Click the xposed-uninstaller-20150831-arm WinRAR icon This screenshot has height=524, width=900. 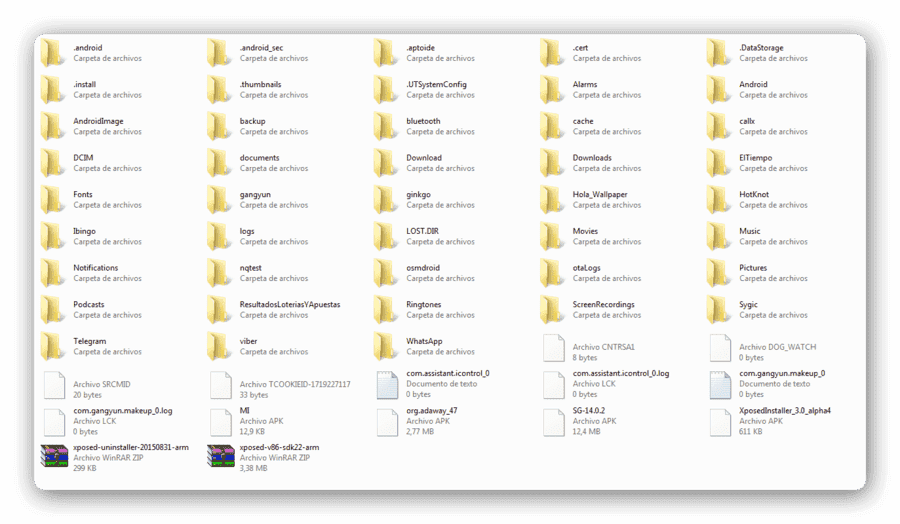pos(55,456)
